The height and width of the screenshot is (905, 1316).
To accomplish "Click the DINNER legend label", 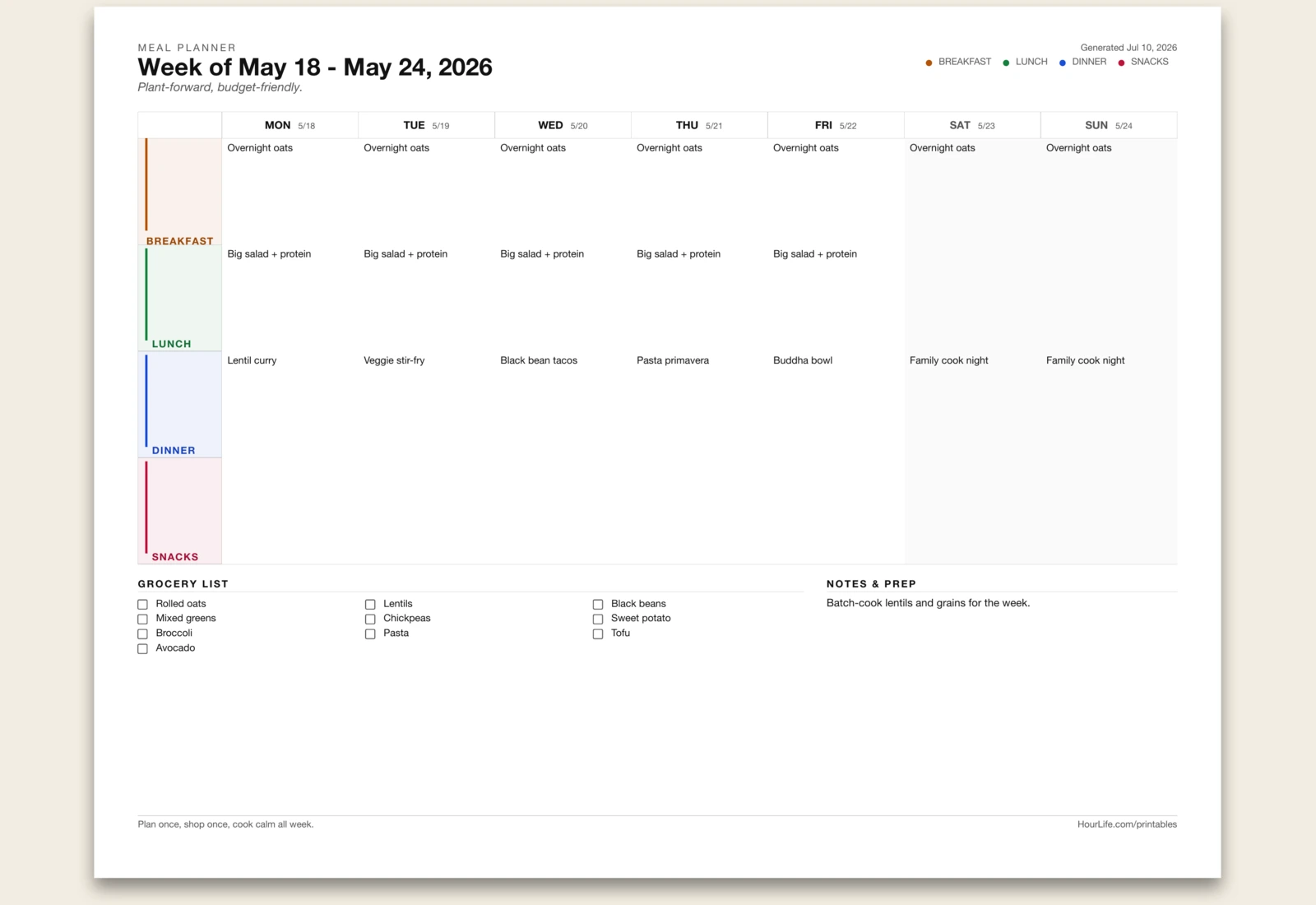I will 1089,62.
